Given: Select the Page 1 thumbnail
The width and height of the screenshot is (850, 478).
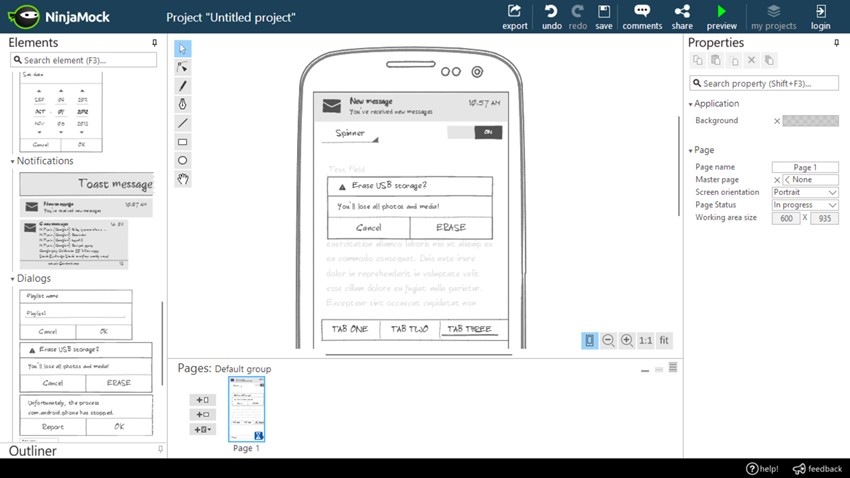Looking at the screenshot, I should click(246, 409).
